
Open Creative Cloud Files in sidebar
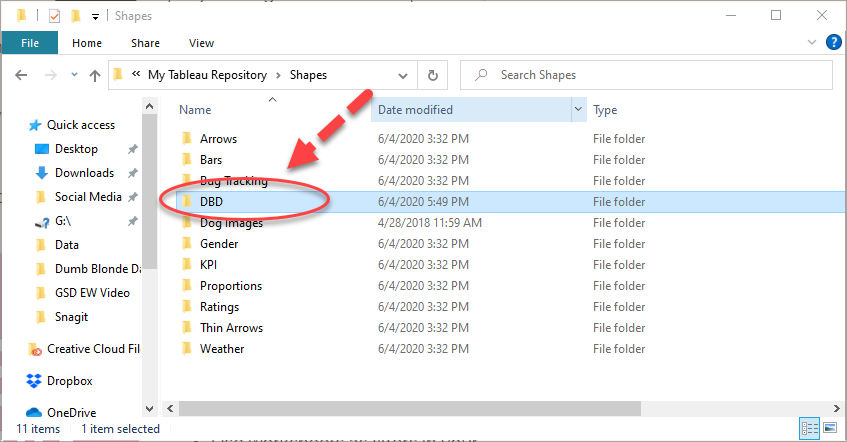point(93,349)
